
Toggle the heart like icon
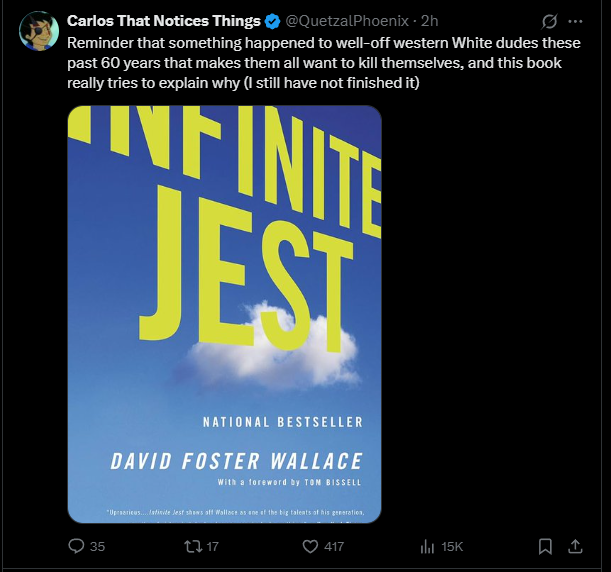tap(309, 546)
